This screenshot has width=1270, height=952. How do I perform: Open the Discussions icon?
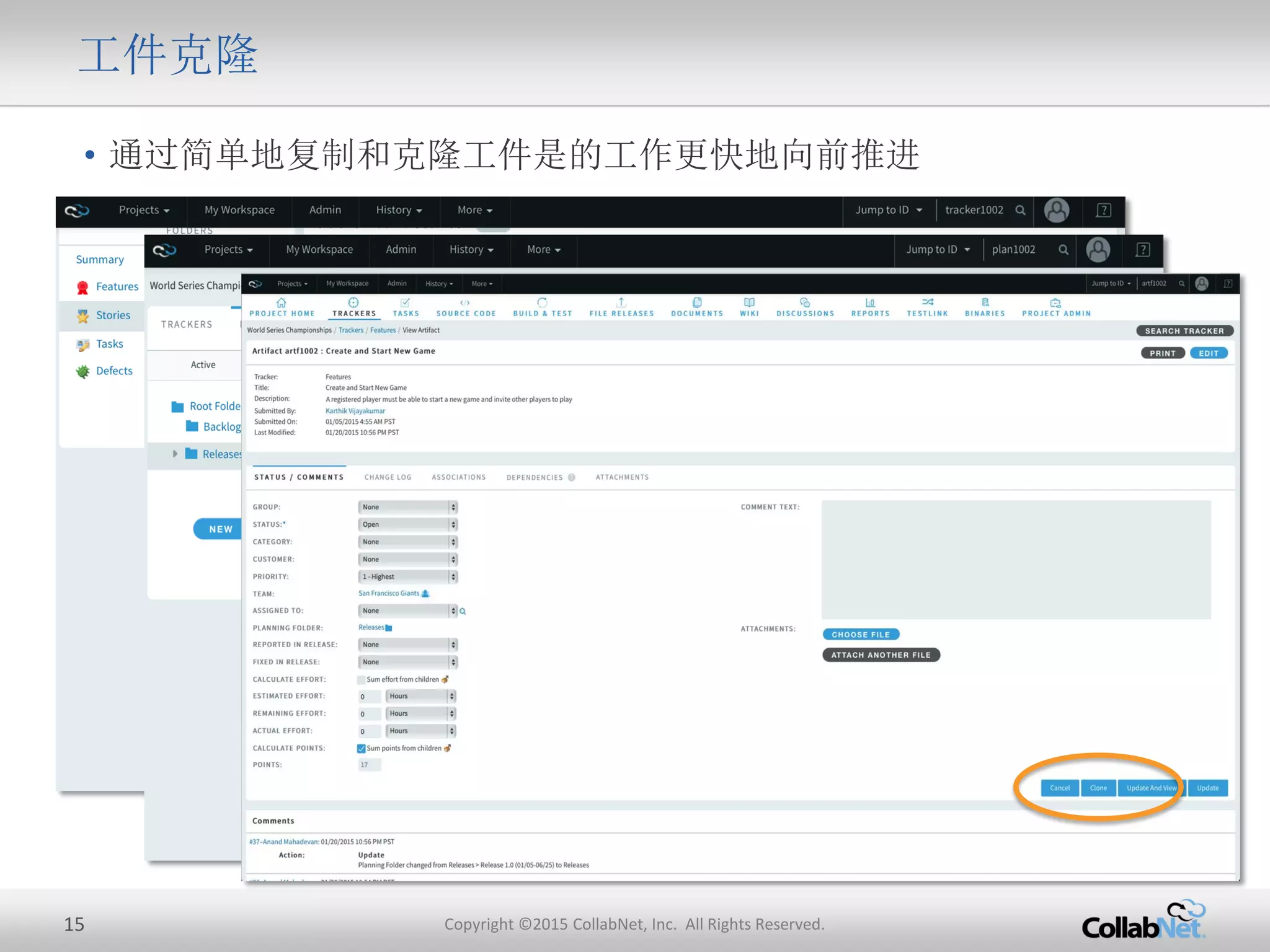point(804,302)
